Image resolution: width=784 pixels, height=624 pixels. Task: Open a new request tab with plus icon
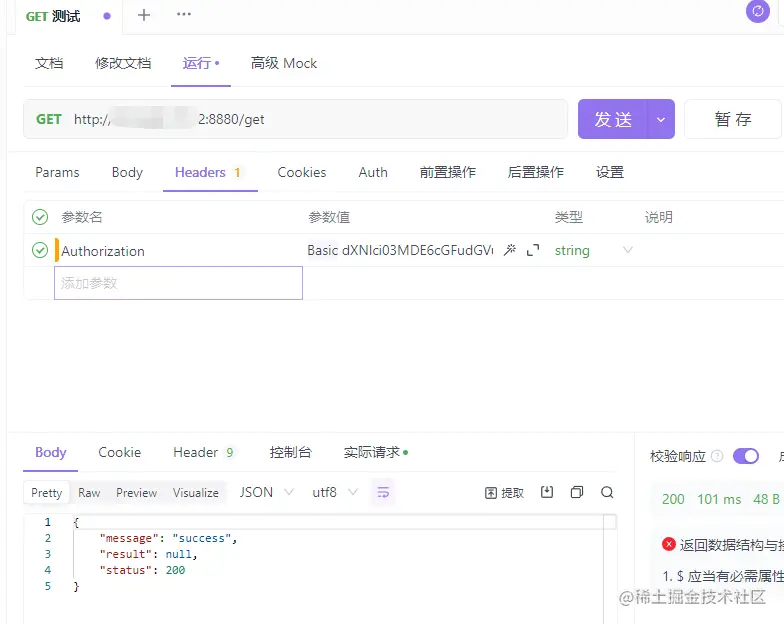[x=144, y=15]
